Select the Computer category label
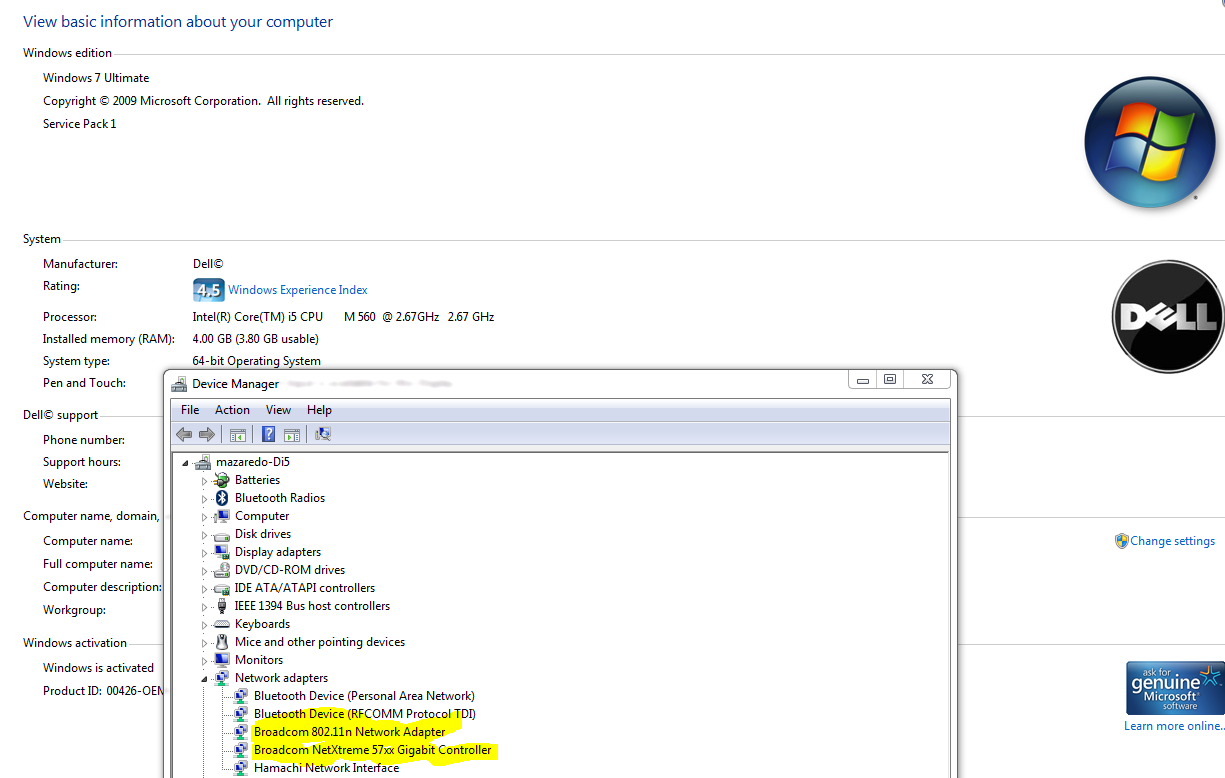 [x=262, y=516]
